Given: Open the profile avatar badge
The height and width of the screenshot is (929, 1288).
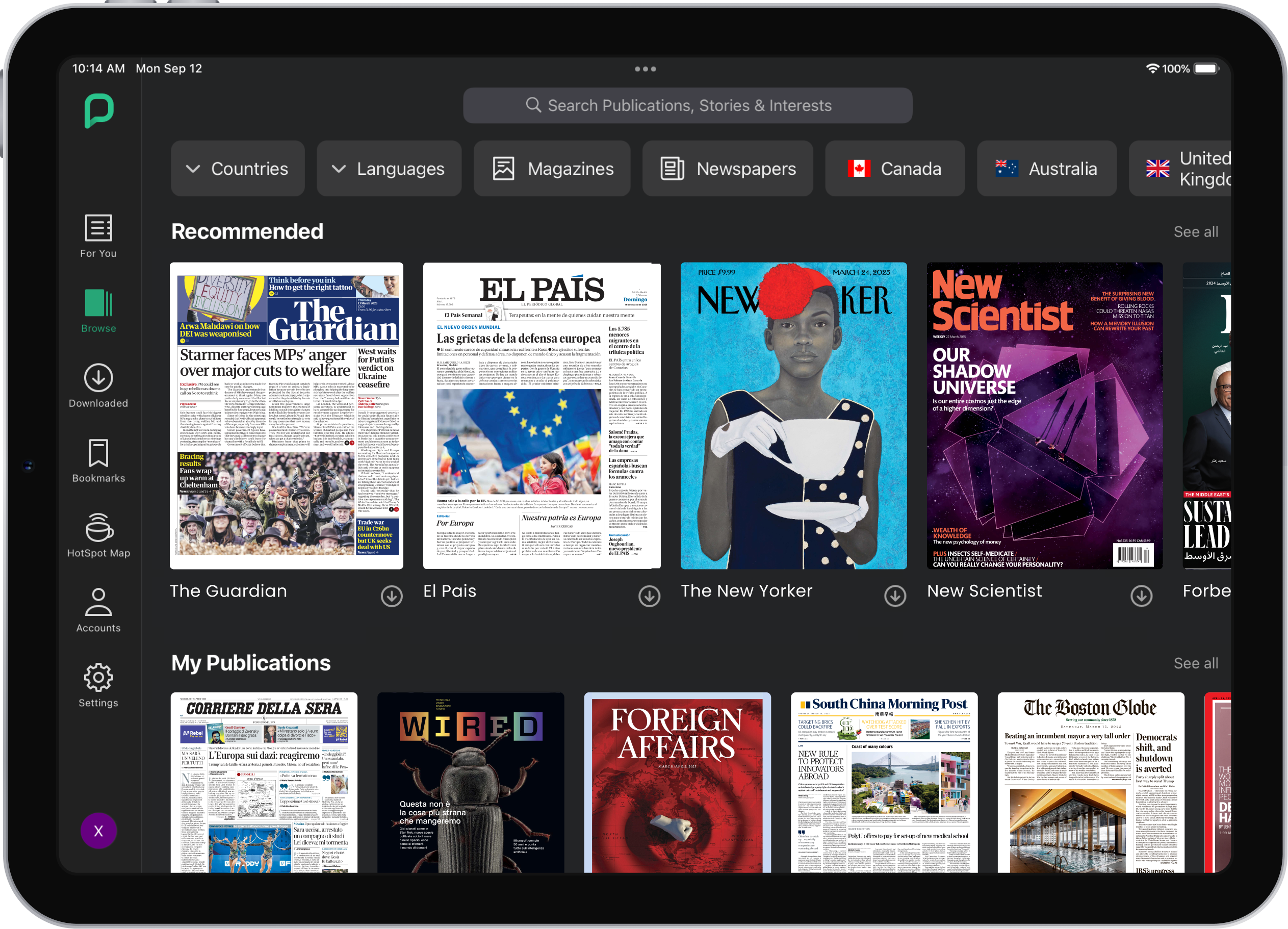Looking at the screenshot, I should tap(98, 831).
